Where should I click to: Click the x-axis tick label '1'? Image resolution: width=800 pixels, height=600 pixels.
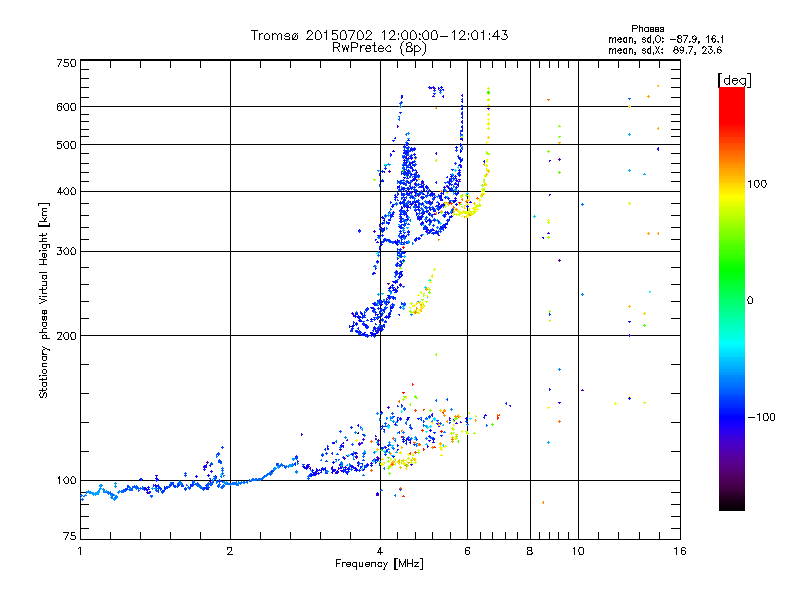[80, 551]
